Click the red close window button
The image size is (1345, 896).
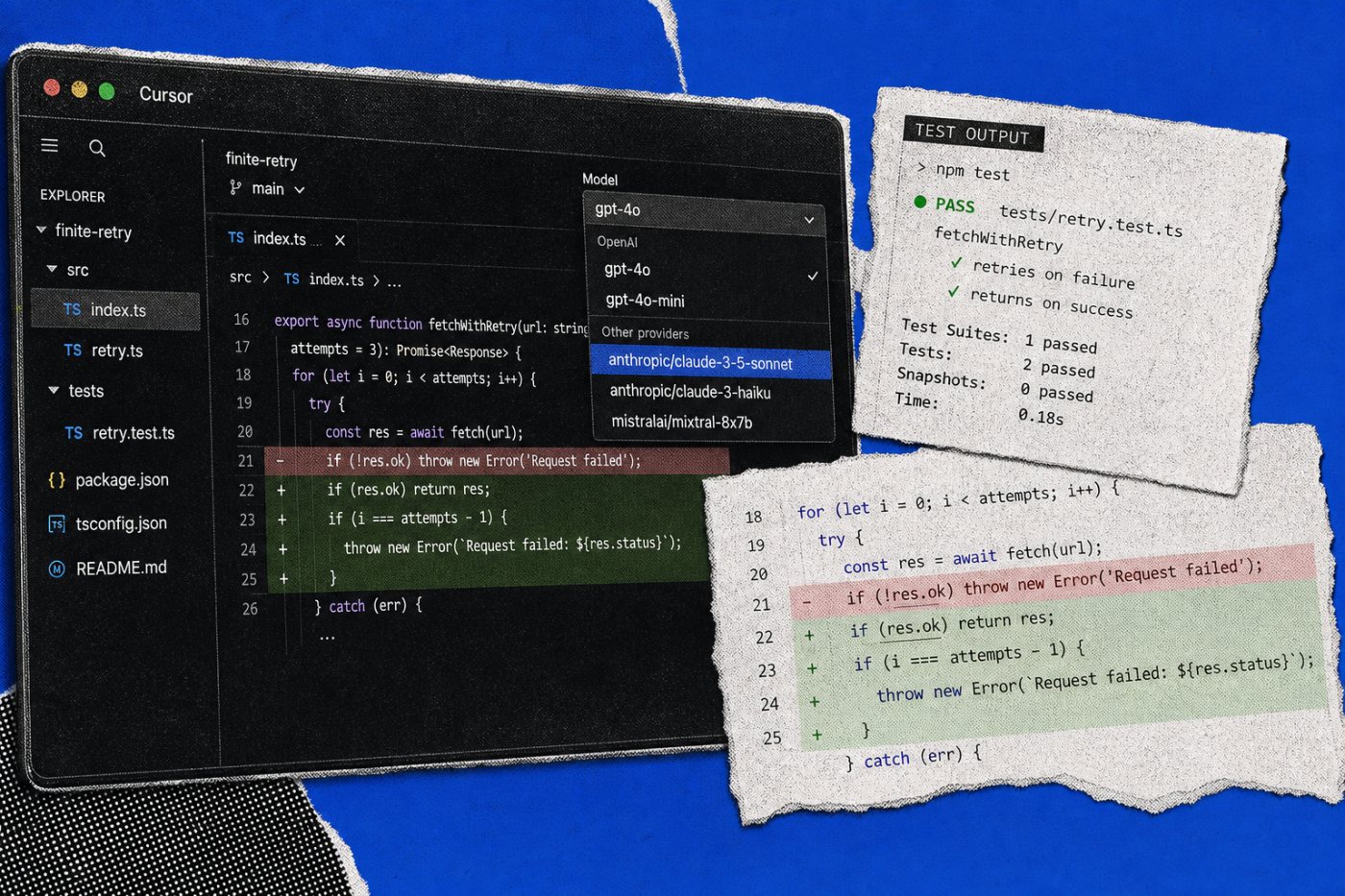click(x=53, y=88)
